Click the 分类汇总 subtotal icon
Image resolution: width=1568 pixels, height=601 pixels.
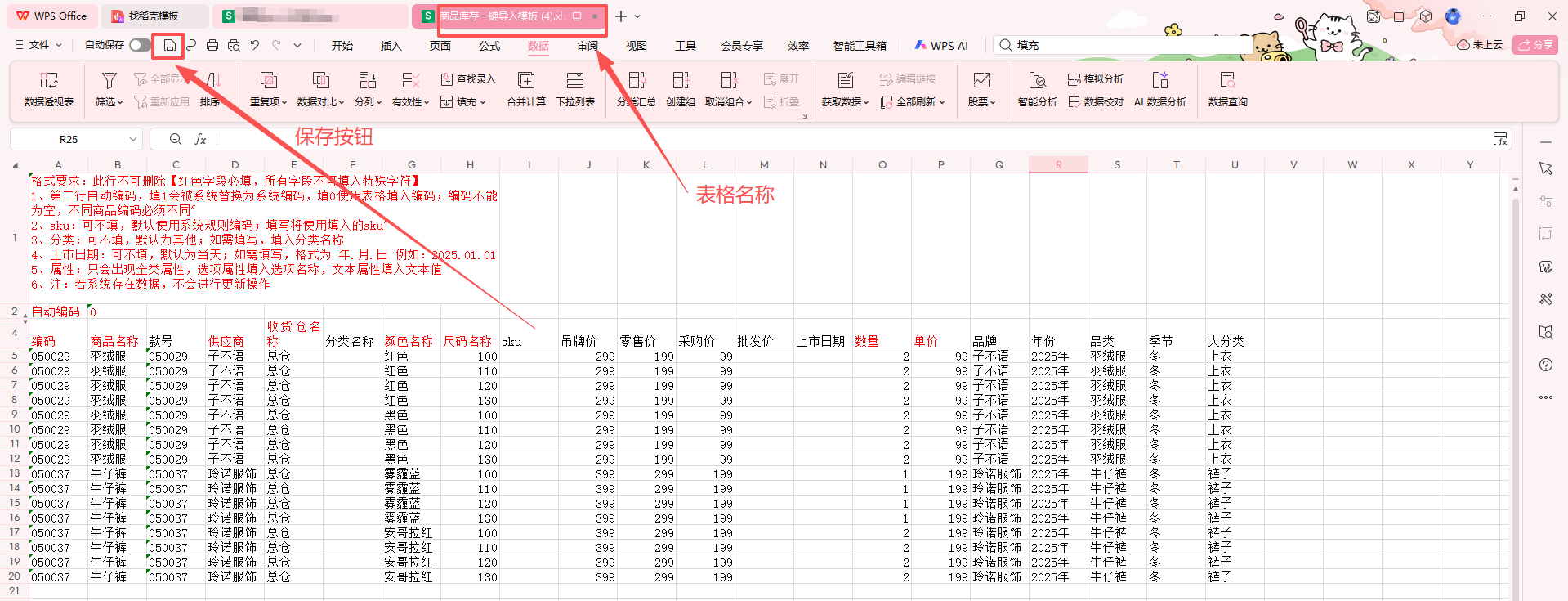pyautogui.click(x=637, y=80)
